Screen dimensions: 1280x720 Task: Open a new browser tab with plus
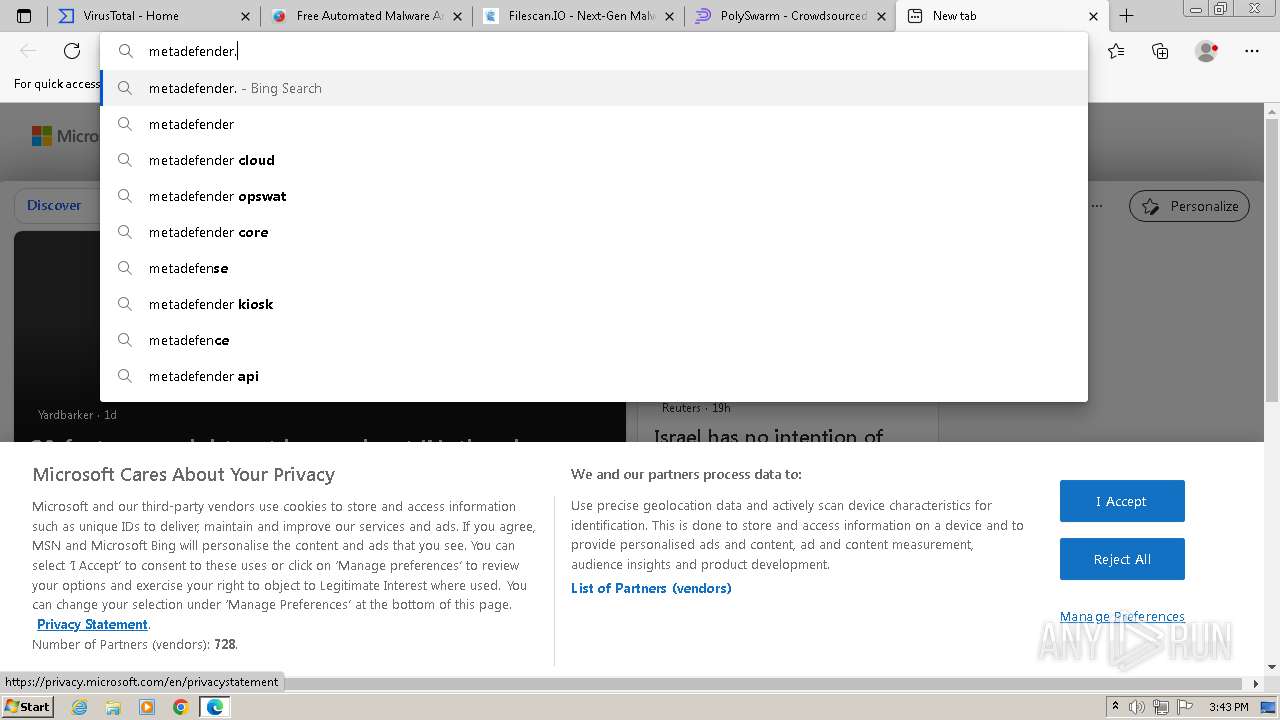(x=1126, y=15)
